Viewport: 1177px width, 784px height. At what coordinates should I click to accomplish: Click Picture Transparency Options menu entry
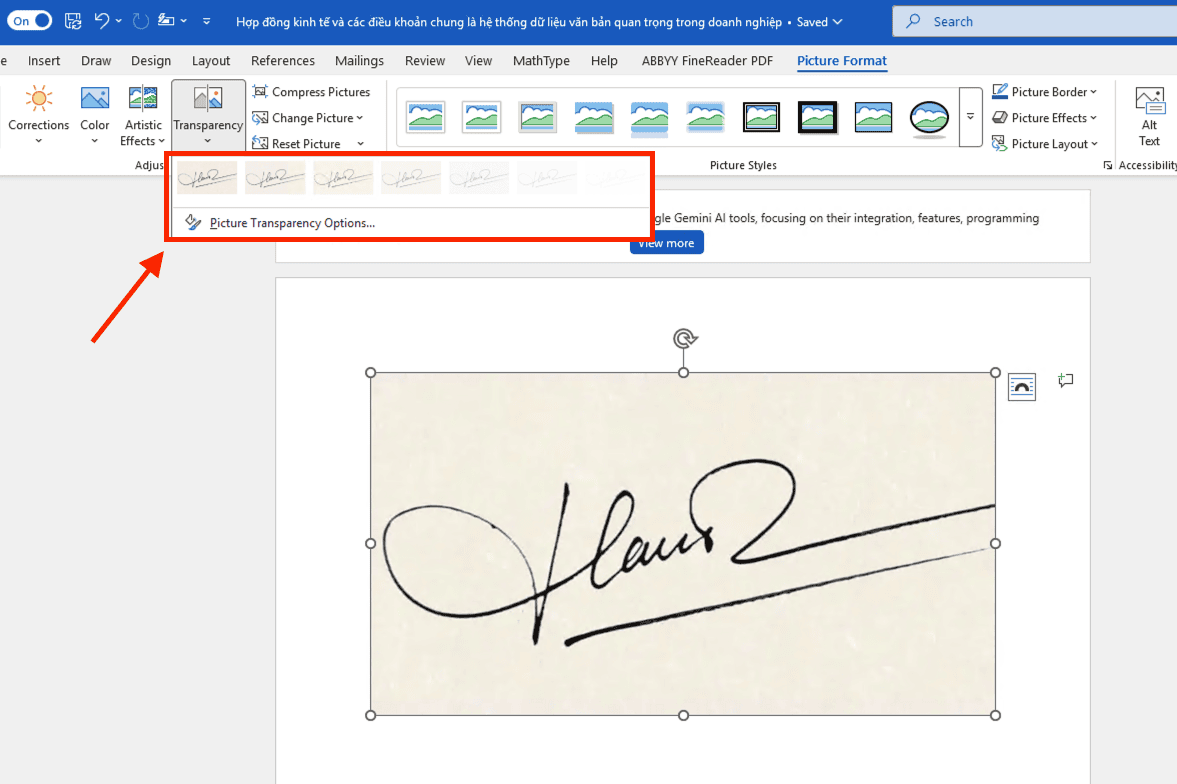point(292,223)
